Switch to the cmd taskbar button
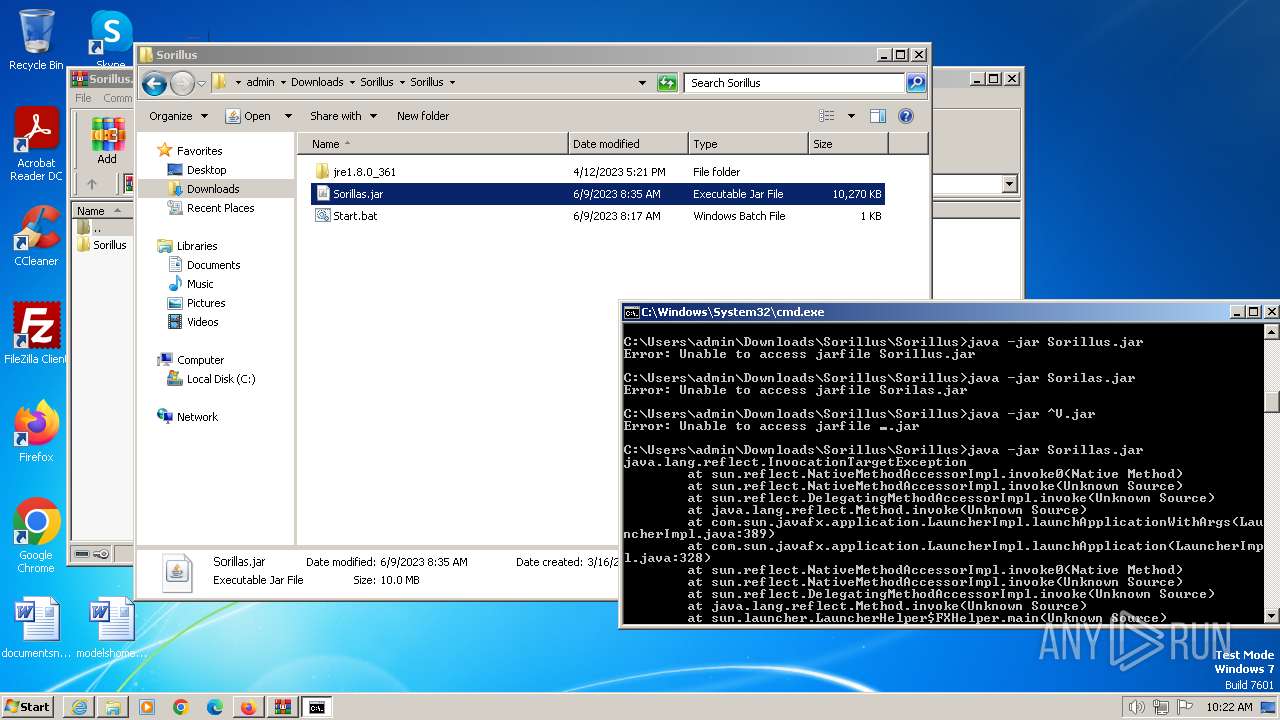The image size is (1280, 720). point(316,707)
